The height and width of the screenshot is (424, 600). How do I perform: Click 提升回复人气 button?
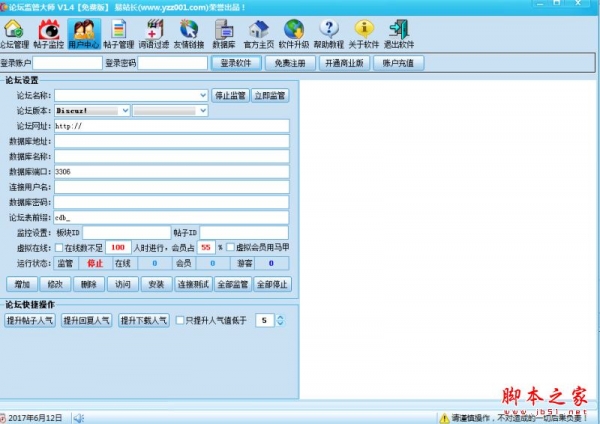(x=86, y=320)
